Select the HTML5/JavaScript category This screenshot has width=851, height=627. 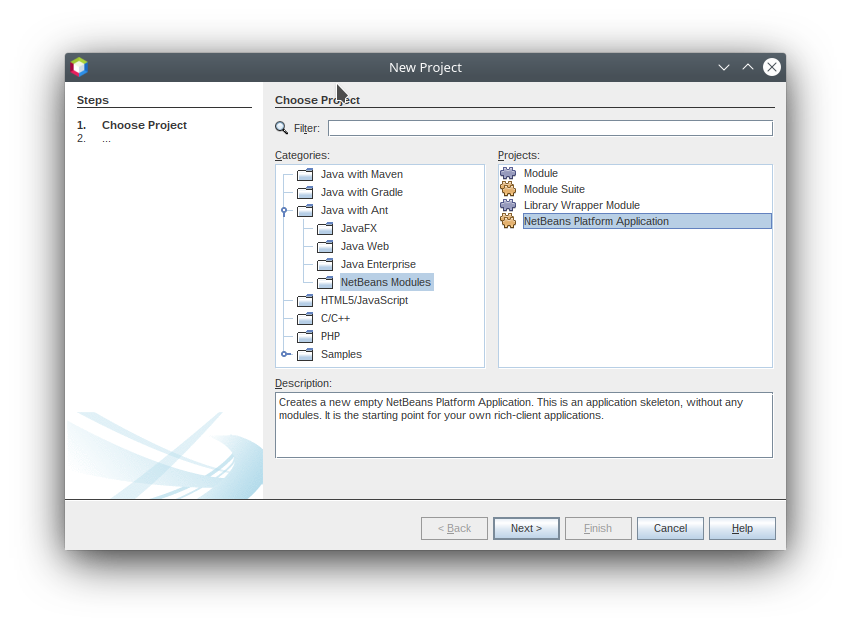(363, 300)
